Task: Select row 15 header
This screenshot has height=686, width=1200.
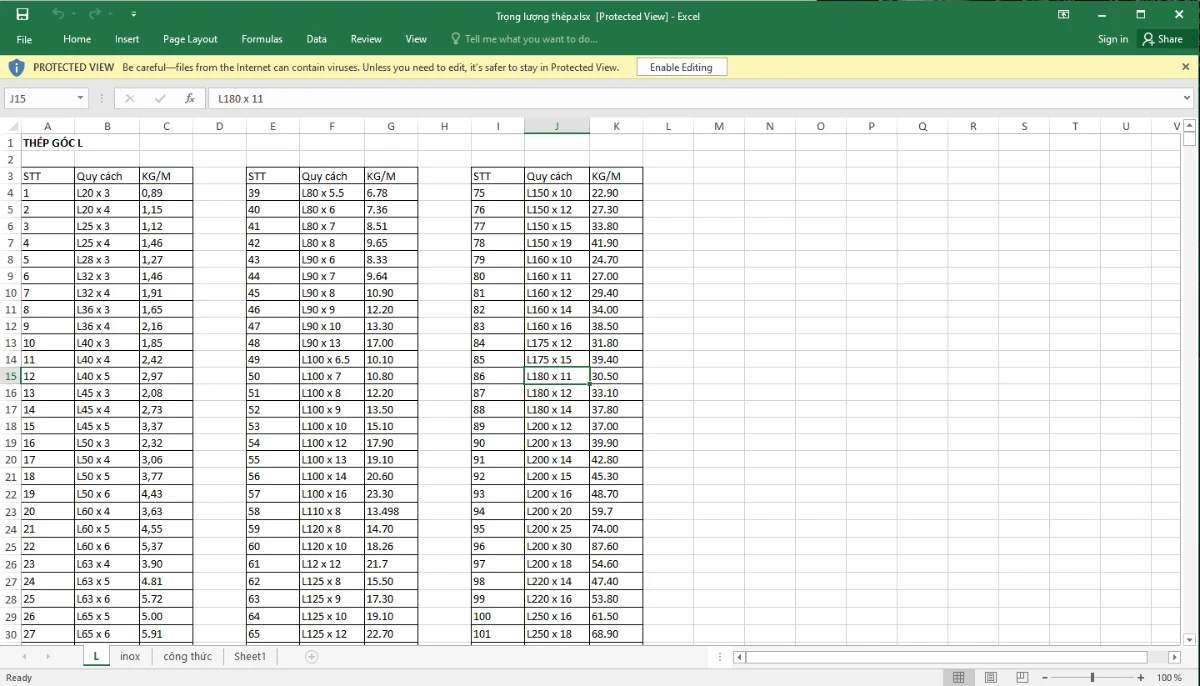Action: tap(10, 376)
